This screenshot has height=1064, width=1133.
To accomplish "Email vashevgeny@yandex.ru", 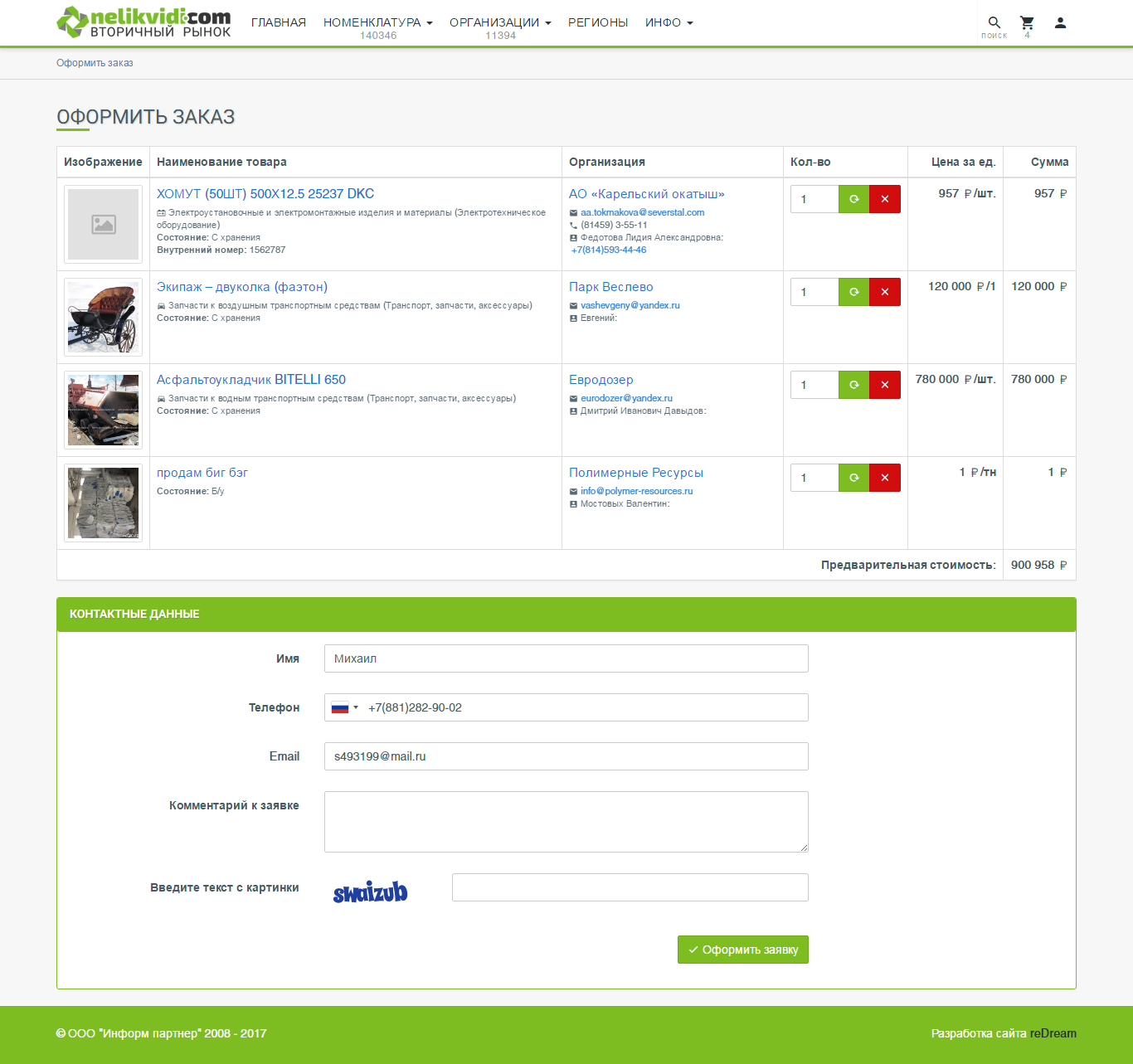I will (x=630, y=305).
